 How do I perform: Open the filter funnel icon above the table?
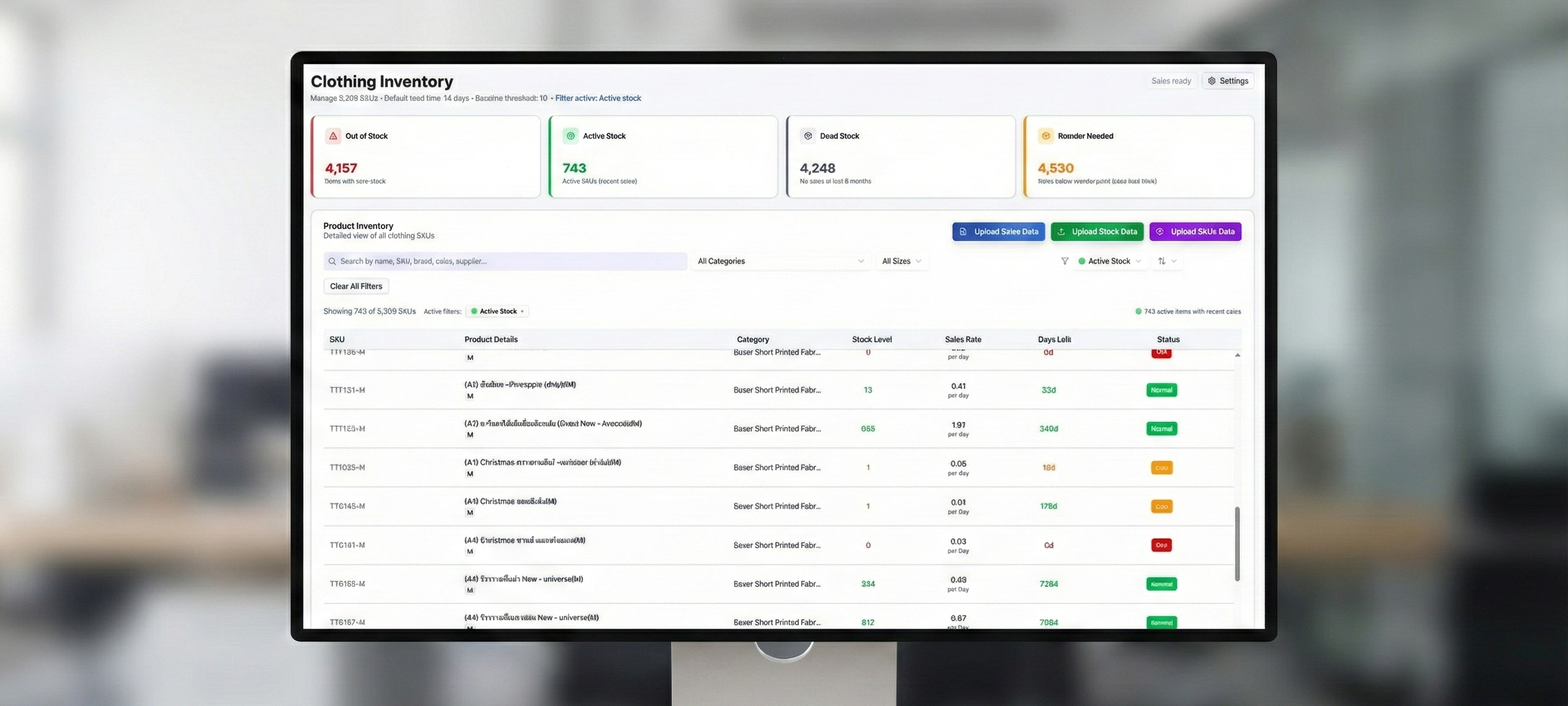point(1064,261)
